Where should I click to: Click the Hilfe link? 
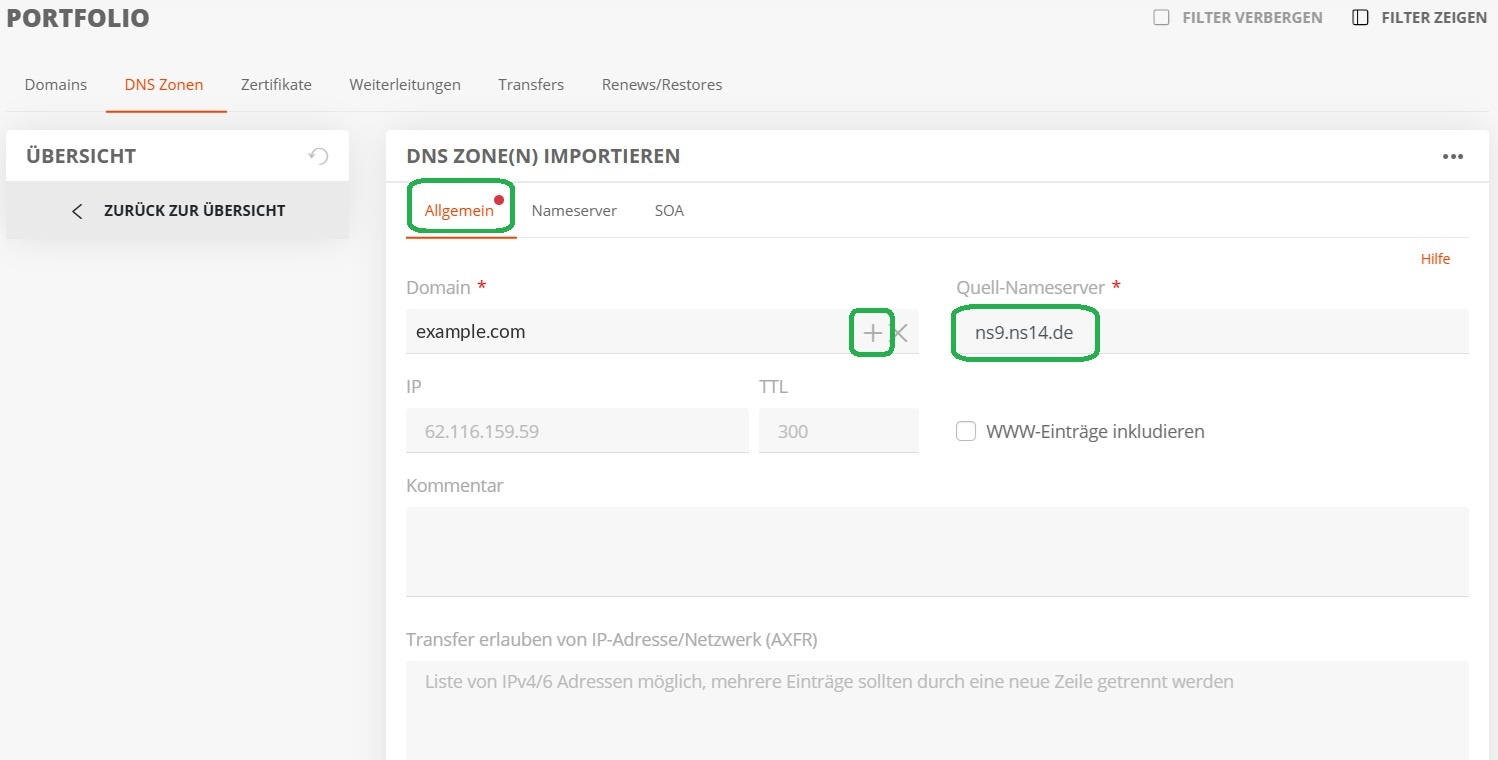1435,259
